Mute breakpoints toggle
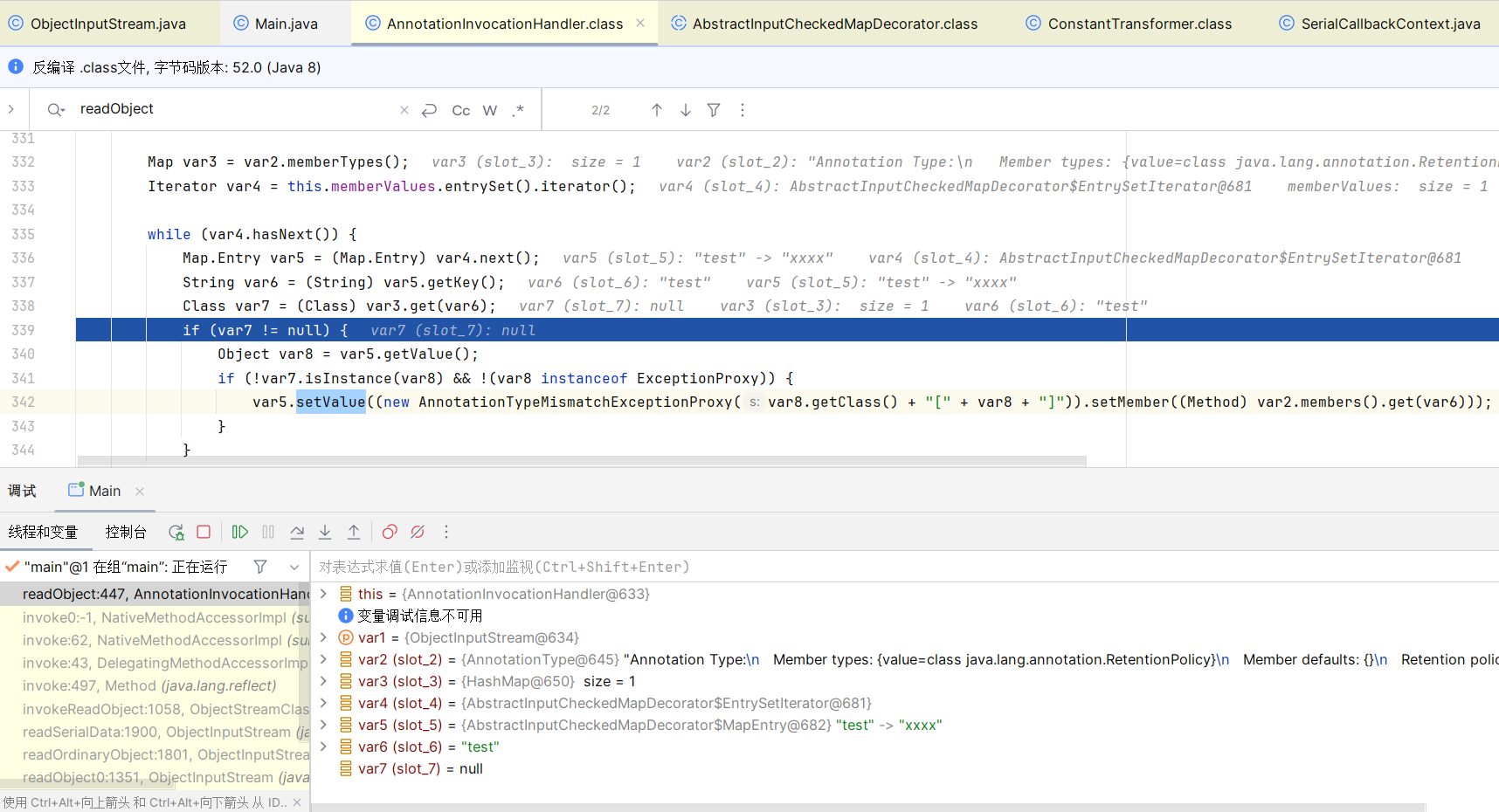 coord(418,532)
